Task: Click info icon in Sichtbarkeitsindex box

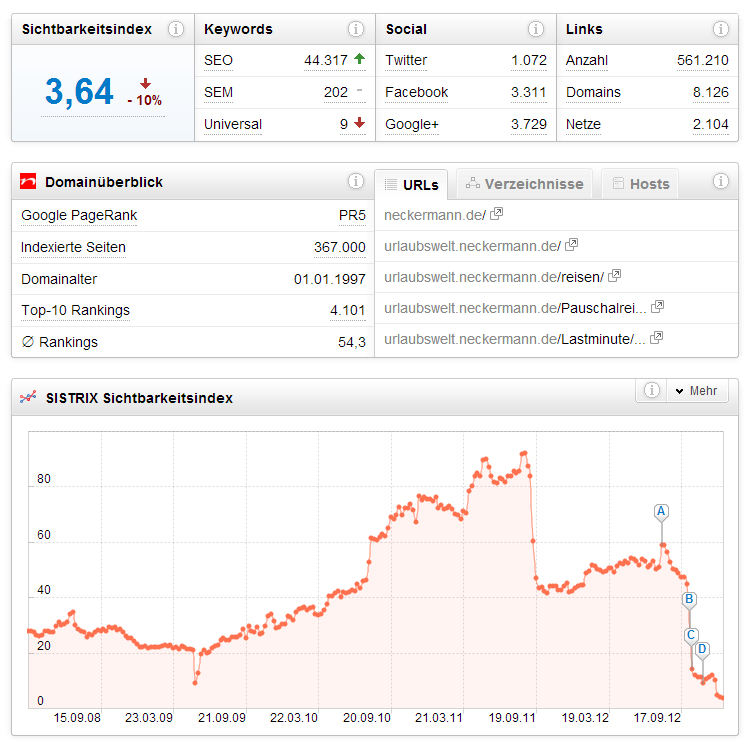Action: [x=176, y=29]
